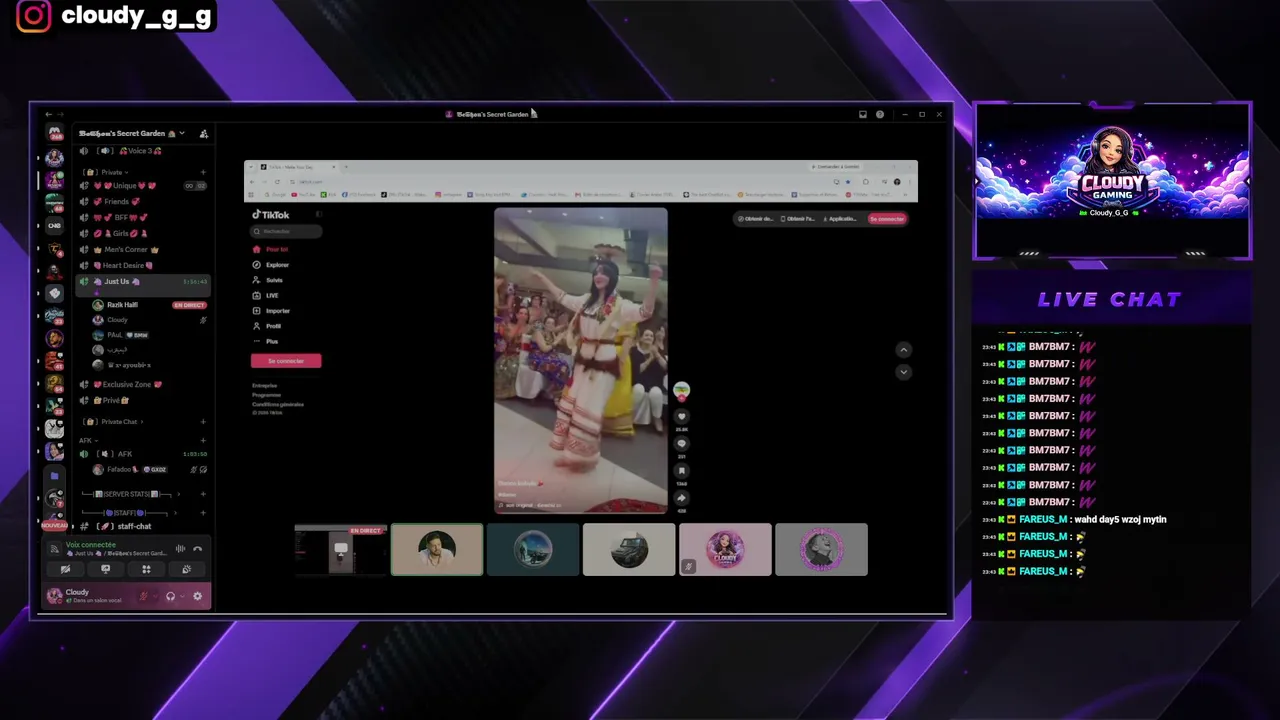Expand the STAFF category
The width and height of the screenshot is (1280, 720).
coord(130,512)
